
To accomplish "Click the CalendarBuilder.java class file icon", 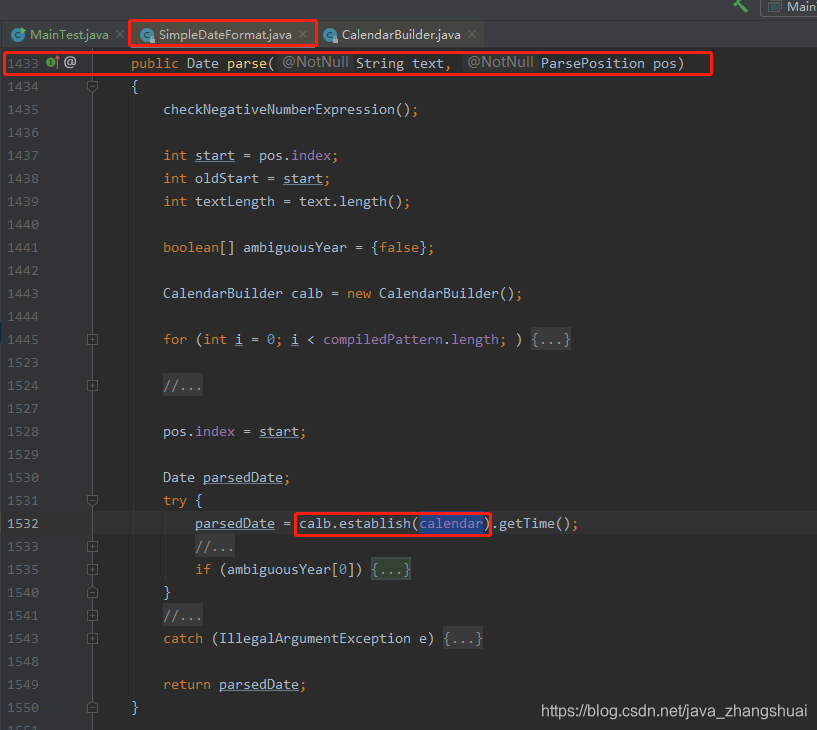I will point(330,35).
